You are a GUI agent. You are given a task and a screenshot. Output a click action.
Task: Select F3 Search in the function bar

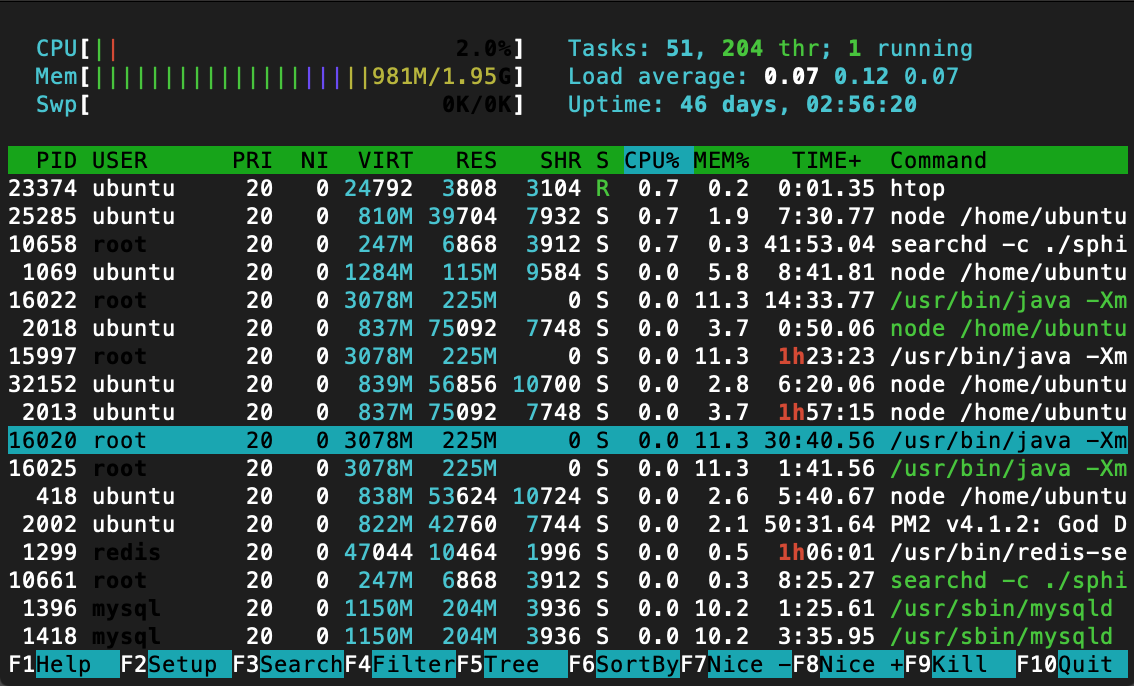[288, 664]
